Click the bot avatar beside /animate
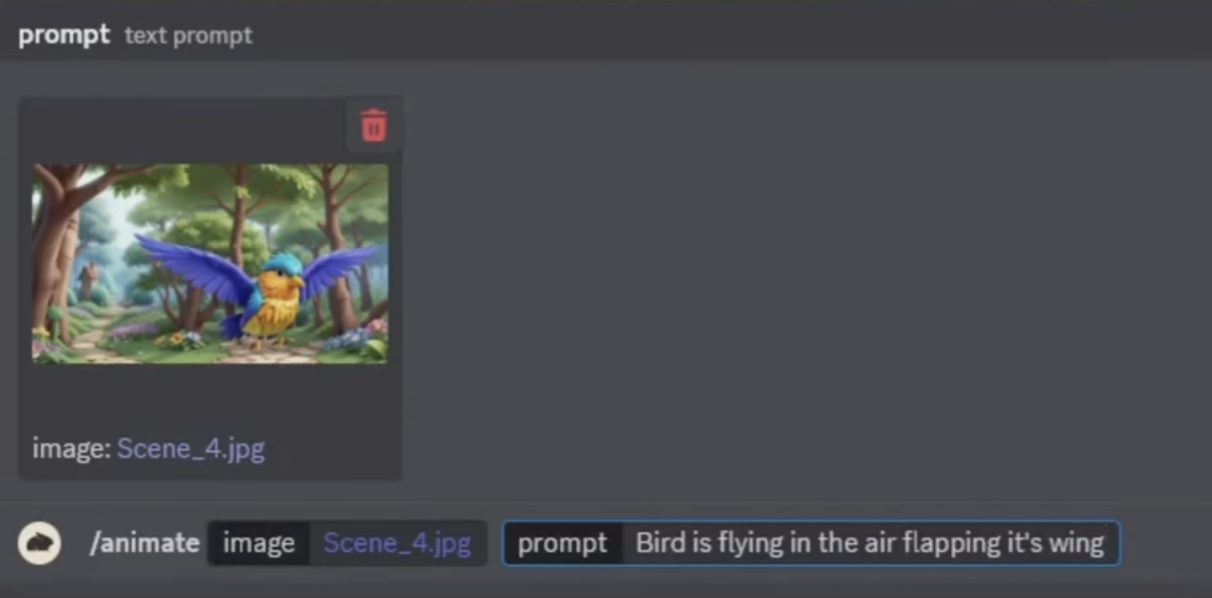This screenshot has width=1212, height=598. [40, 543]
